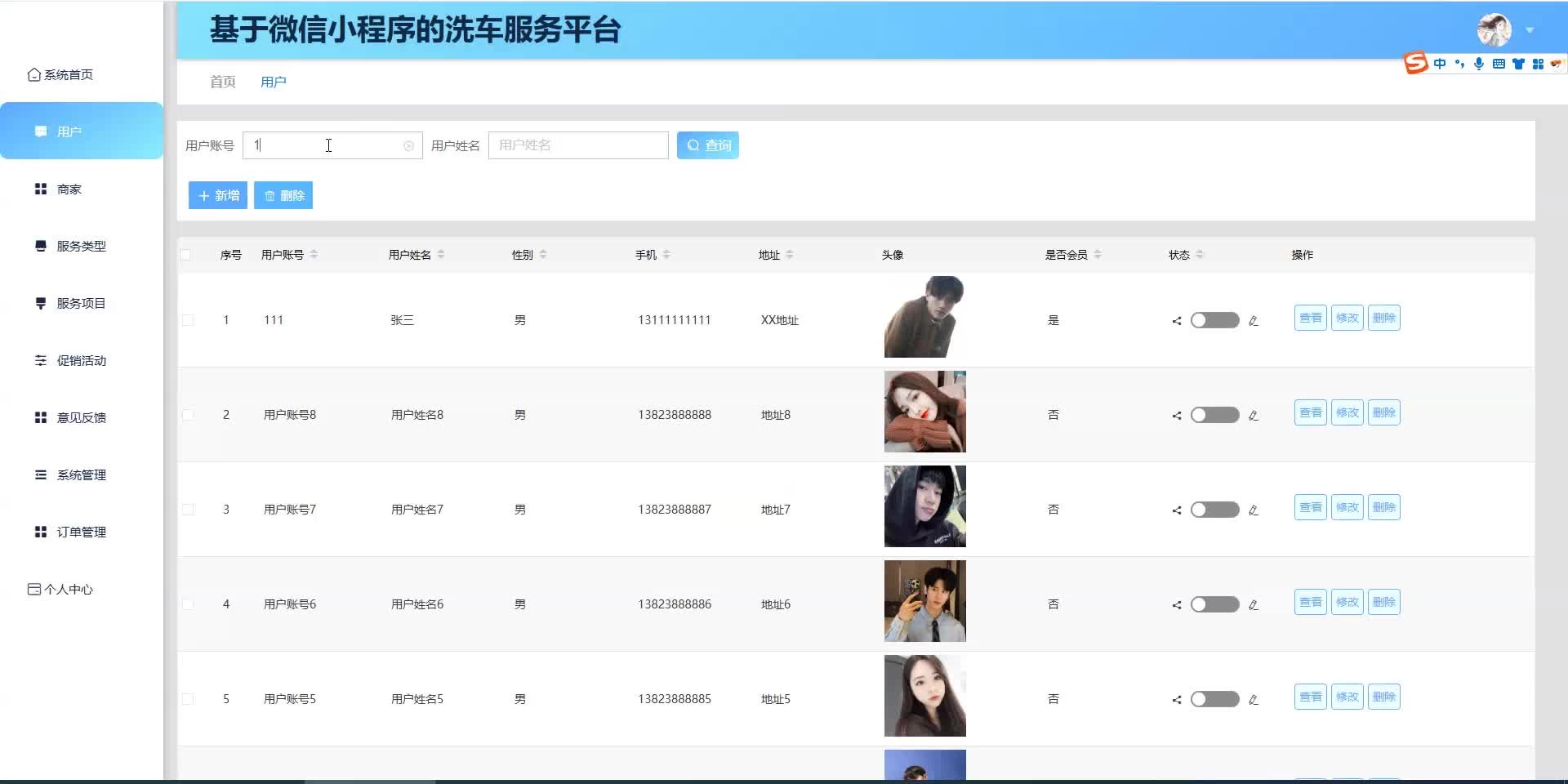Click 删除 for user 用户账号7
Screen dimensions: 1568x784
click(x=1384, y=507)
